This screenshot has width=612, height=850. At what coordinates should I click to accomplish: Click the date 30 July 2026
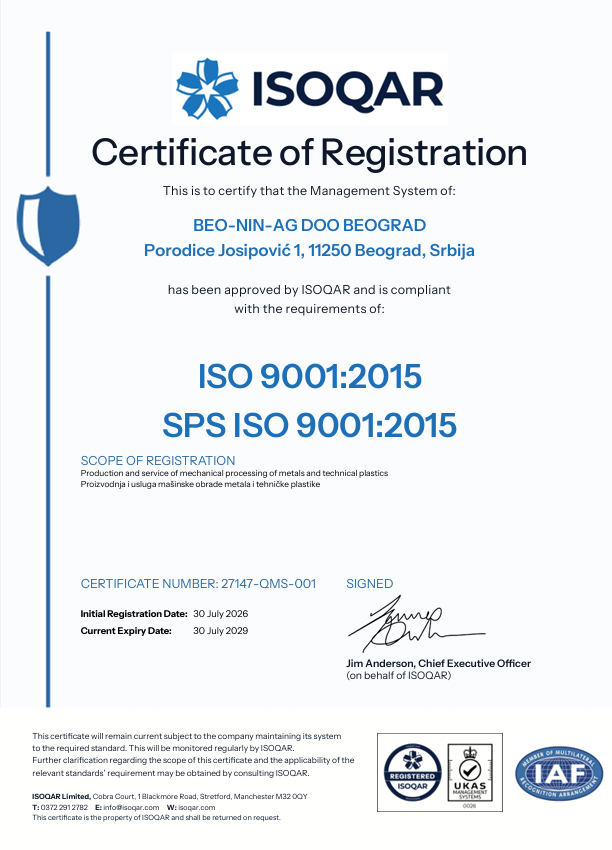[221, 614]
